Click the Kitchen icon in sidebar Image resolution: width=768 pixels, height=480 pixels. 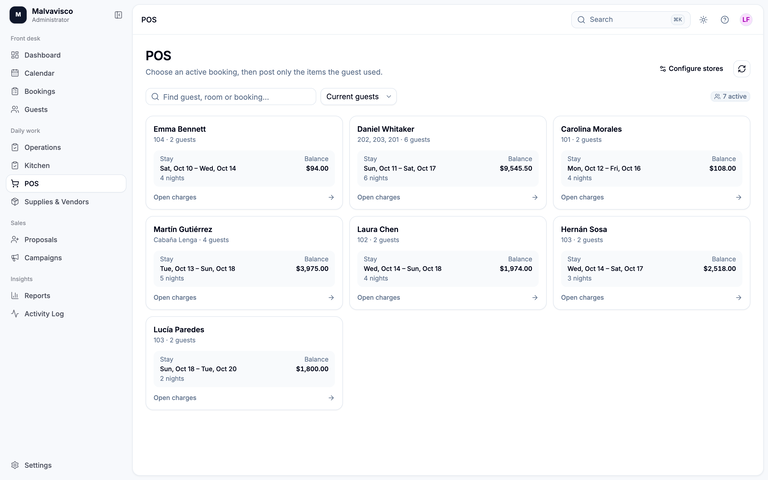pyautogui.click(x=15, y=165)
